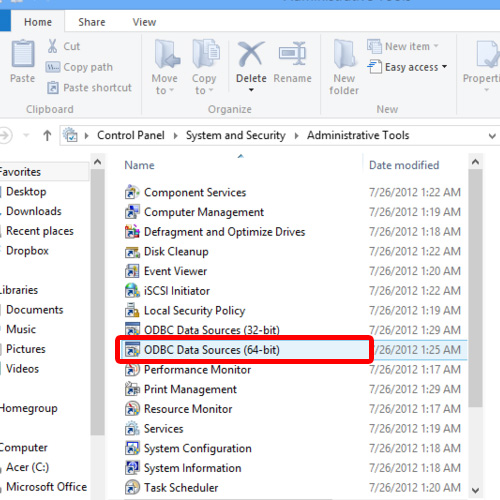Expand the New item dropdown arrow

point(436,46)
